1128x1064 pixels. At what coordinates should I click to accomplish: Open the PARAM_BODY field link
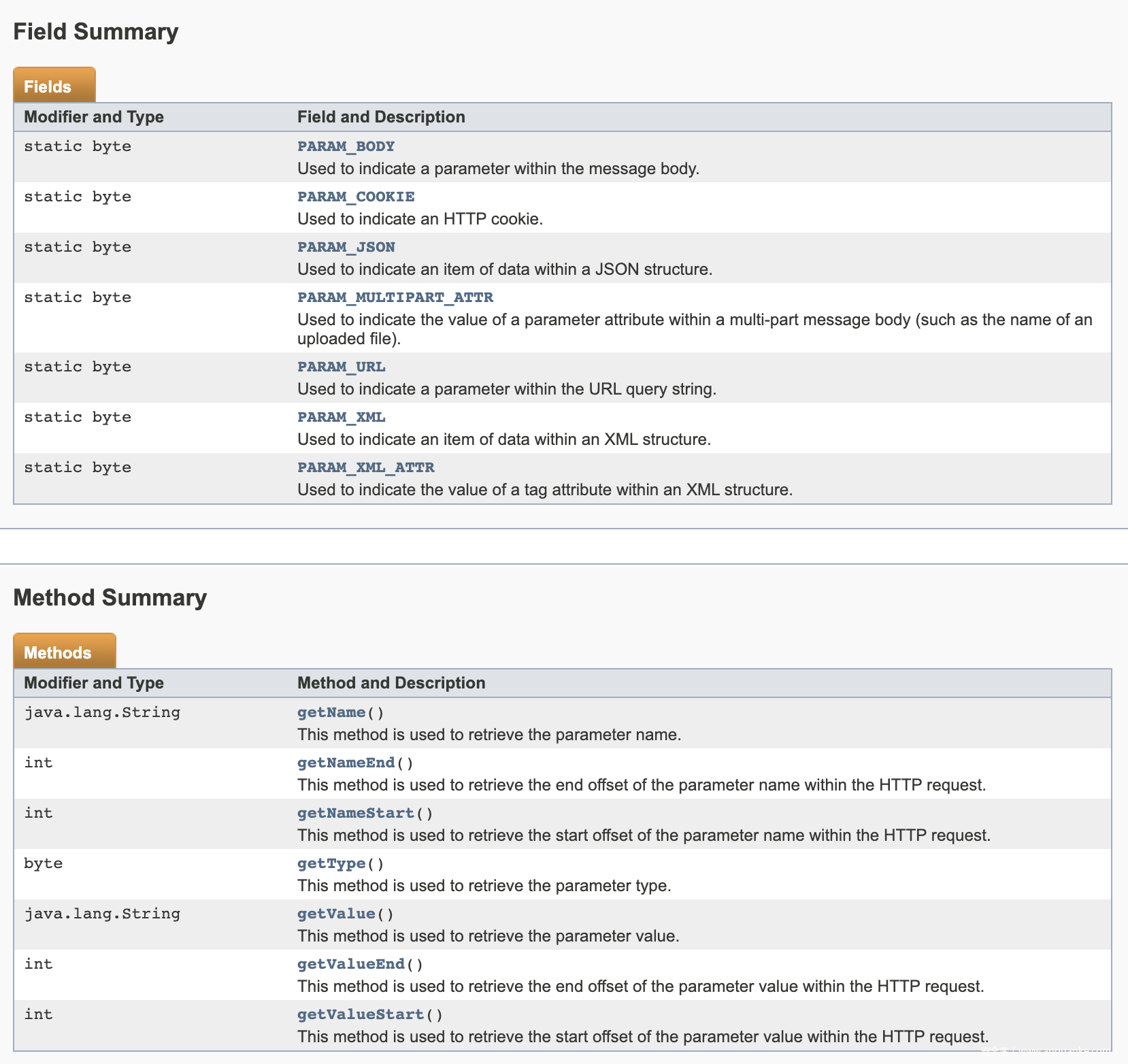tap(346, 146)
